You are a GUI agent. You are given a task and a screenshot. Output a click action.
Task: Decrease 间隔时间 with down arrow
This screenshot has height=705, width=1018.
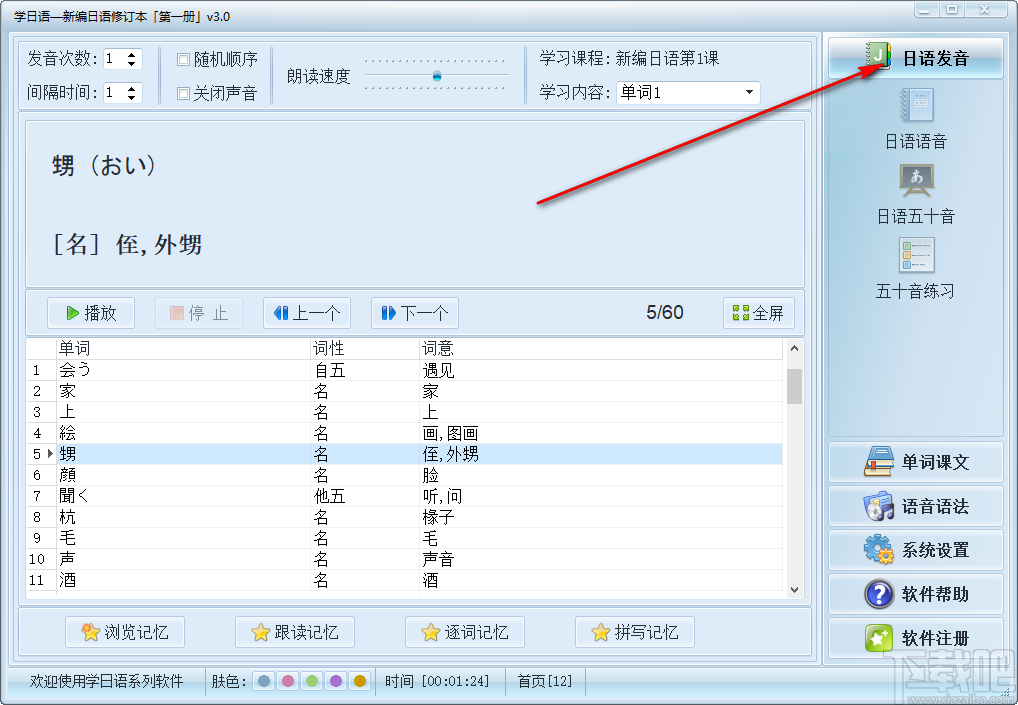click(132, 97)
